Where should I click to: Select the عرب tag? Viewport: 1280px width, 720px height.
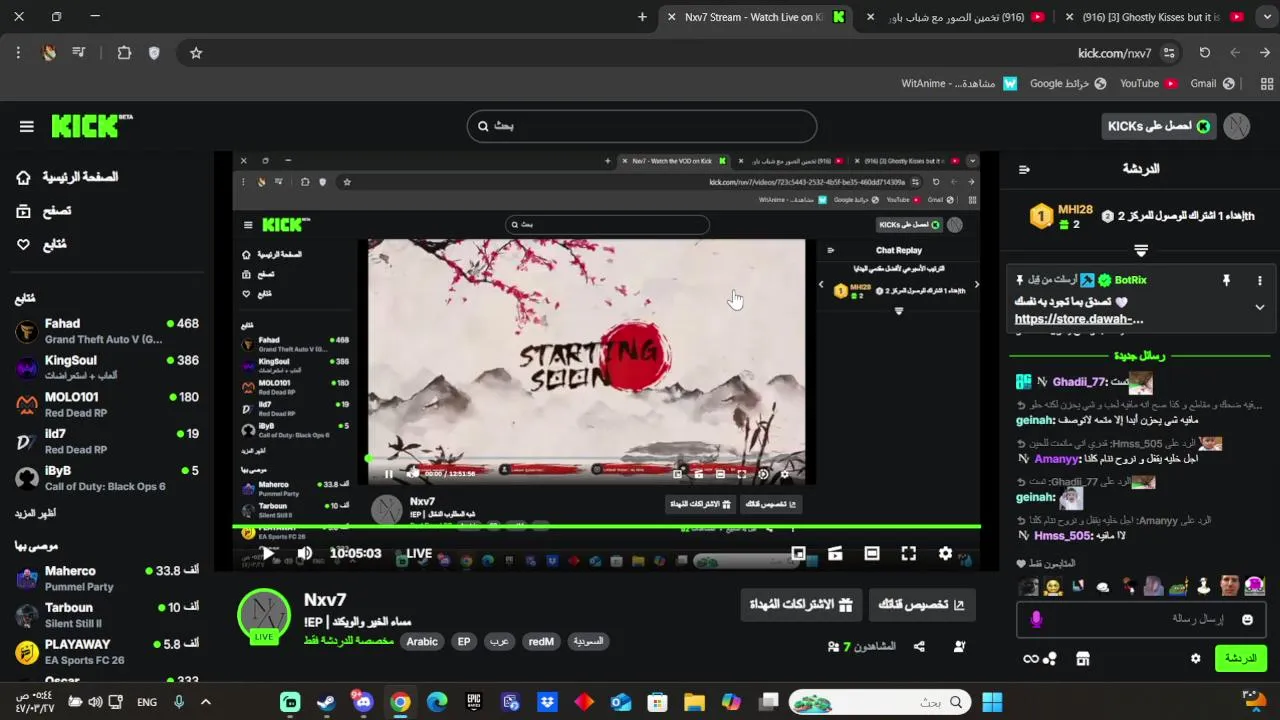(x=498, y=642)
